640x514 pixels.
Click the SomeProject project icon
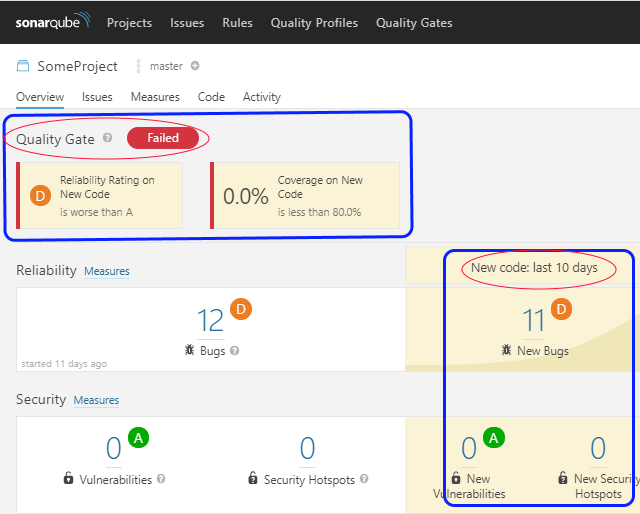23,66
